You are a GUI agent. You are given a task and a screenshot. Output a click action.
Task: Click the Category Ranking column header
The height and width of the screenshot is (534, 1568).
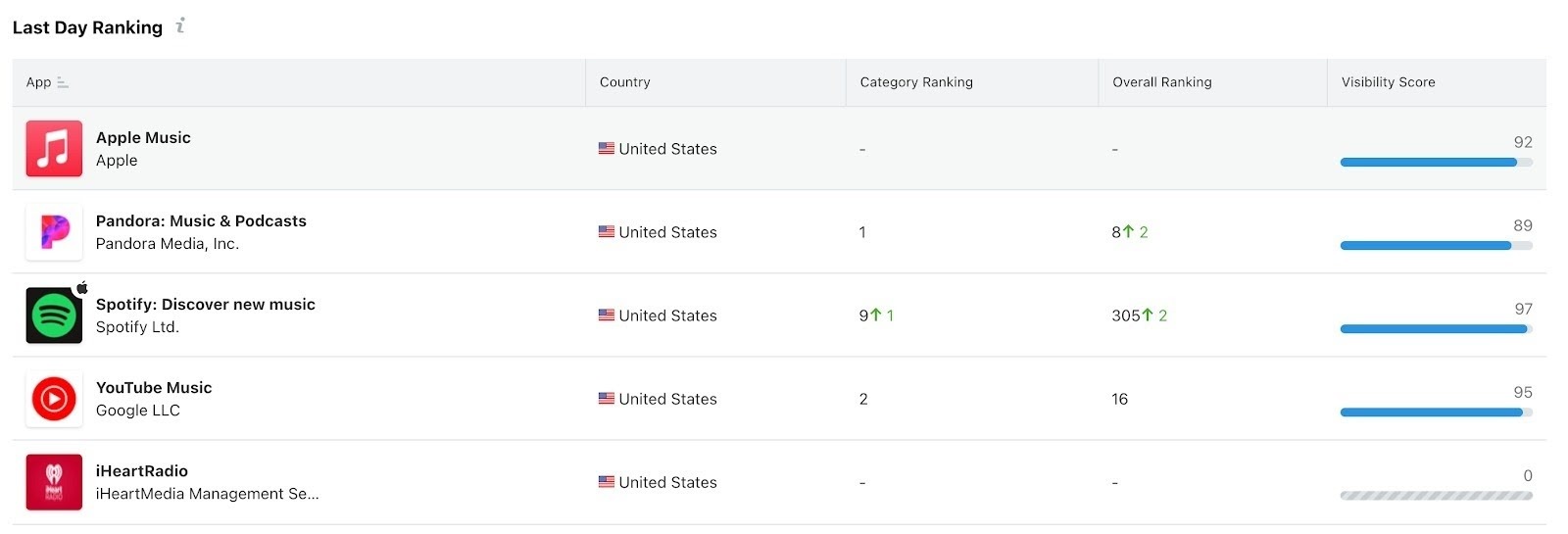coord(916,82)
